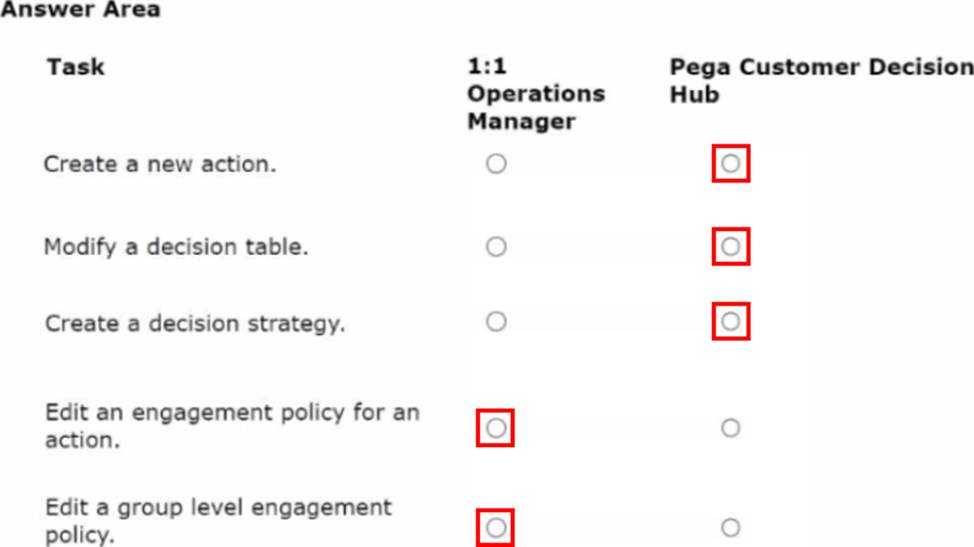Click the 'Create a decision strategy.' task text

[x=195, y=324]
